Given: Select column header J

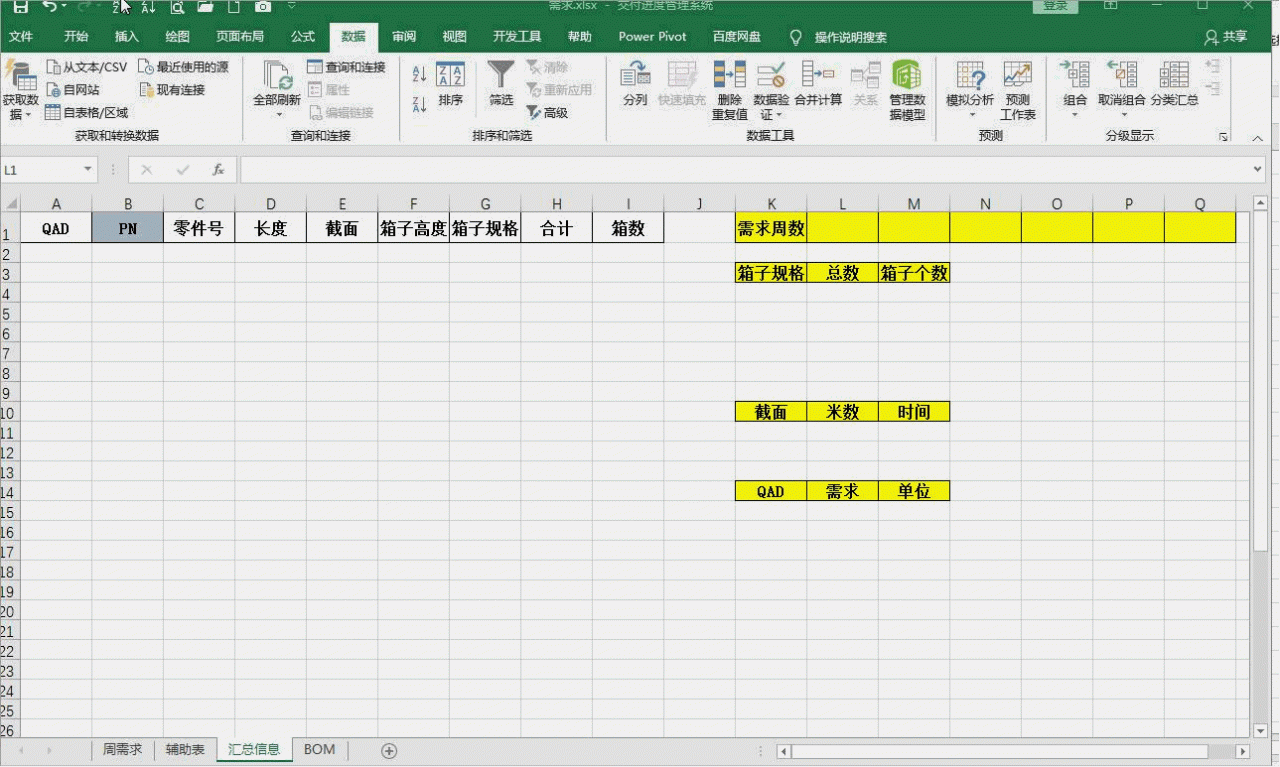Looking at the screenshot, I should pyautogui.click(x=699, y=203).
